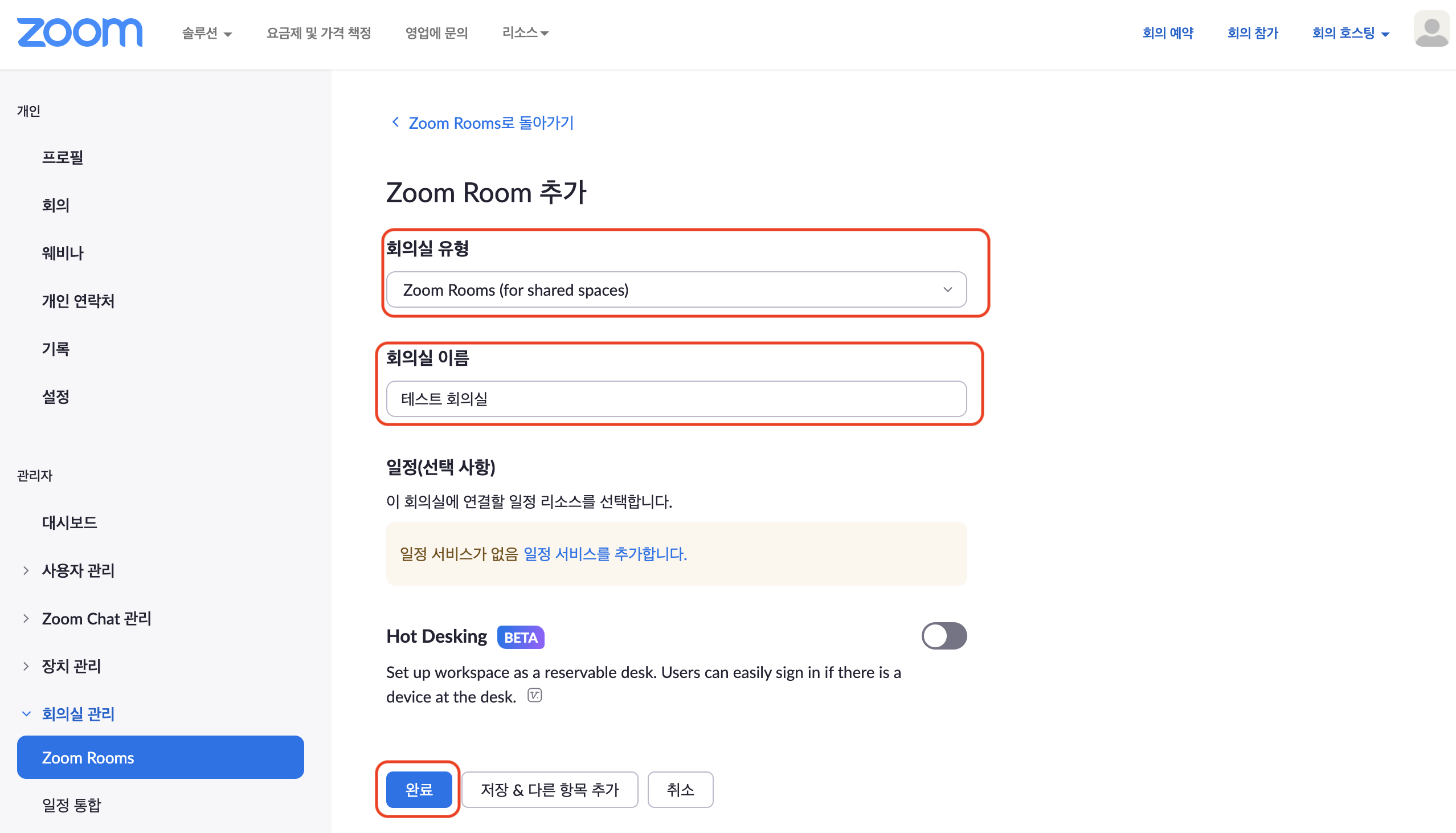This screenshot has height=833, width=1456.
Task: Open 솔루션 menu
Action: [207, 33]
